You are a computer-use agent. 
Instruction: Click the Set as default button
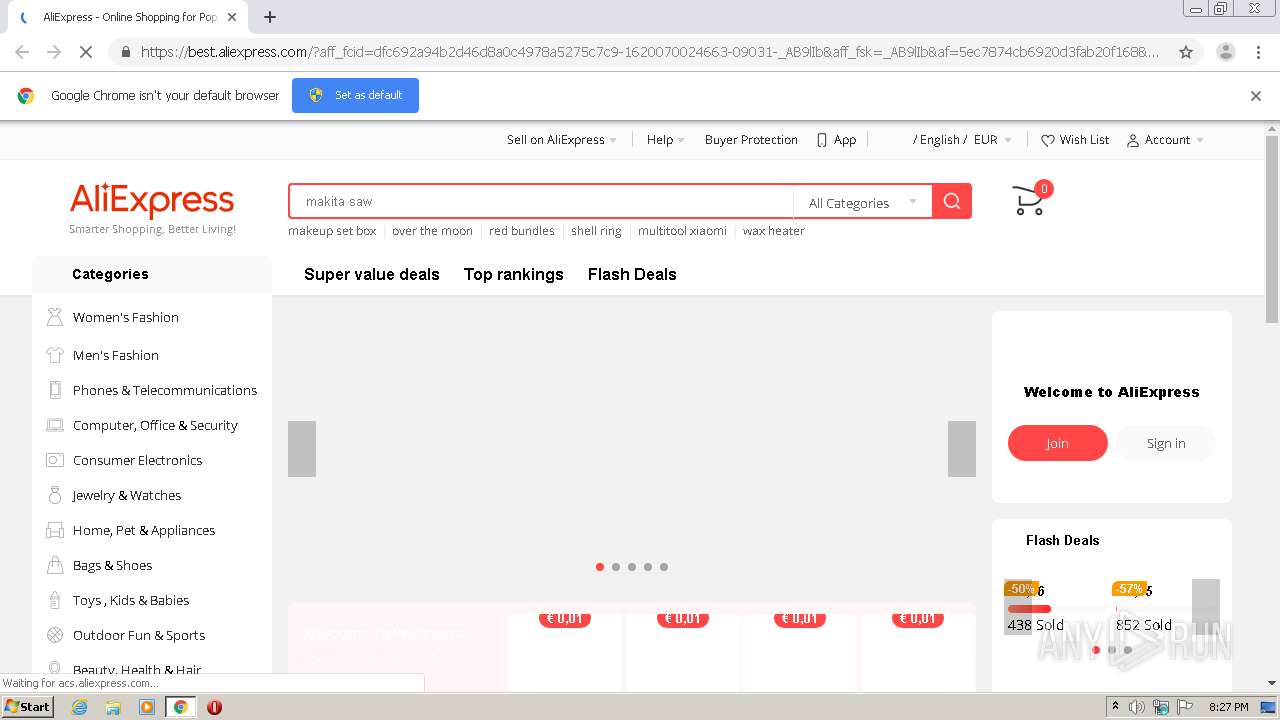coord(355,95)
